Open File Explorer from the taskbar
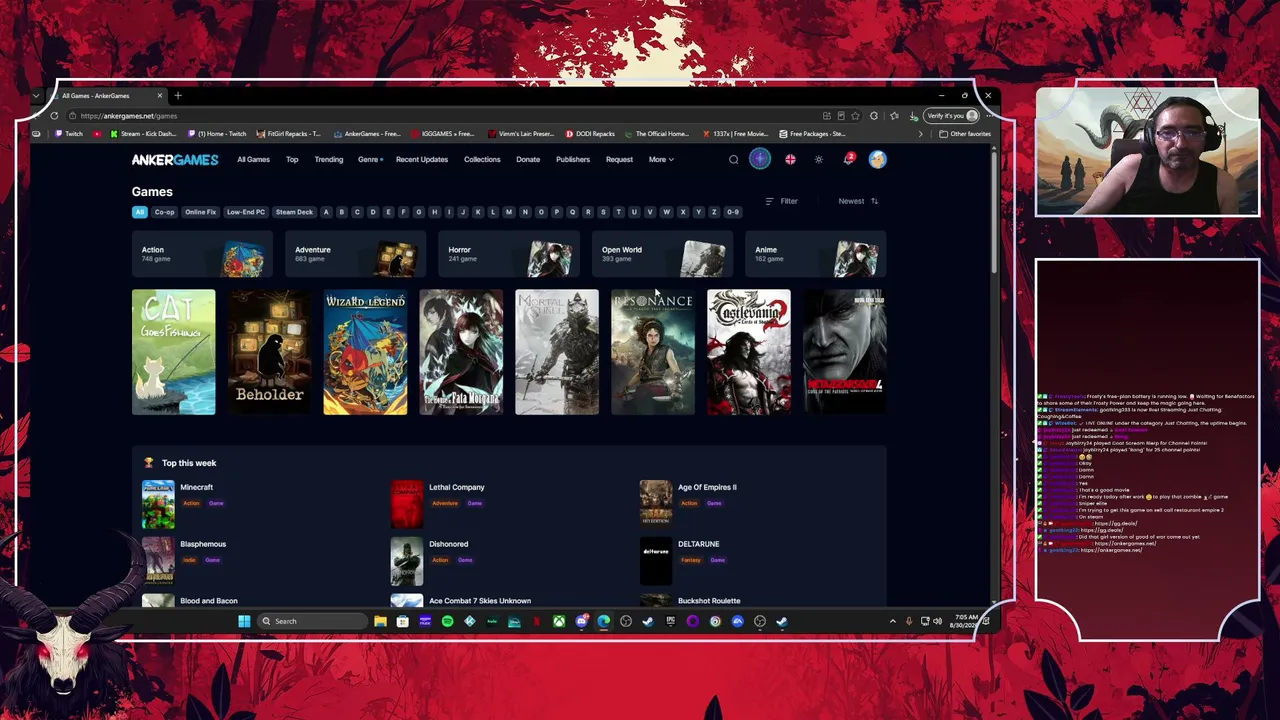The image size is (1280, 720). [x=380, y=621]
